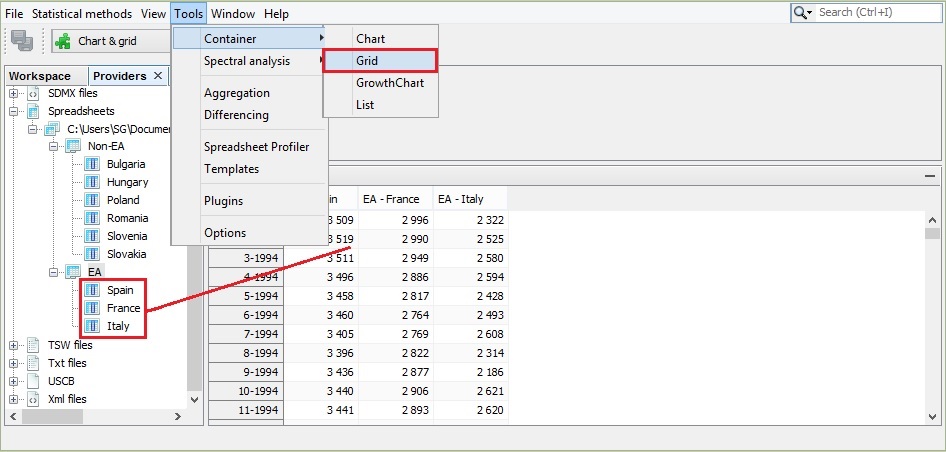Switch to the Workspace tab

click(40, 76)
